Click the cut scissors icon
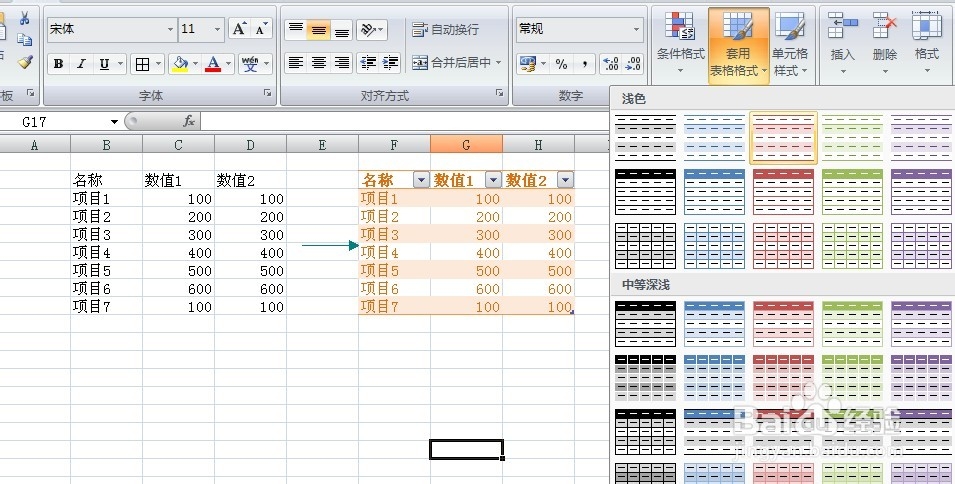Image resolution: width=955 pixels, height=484 pixels. coord(24,18)
